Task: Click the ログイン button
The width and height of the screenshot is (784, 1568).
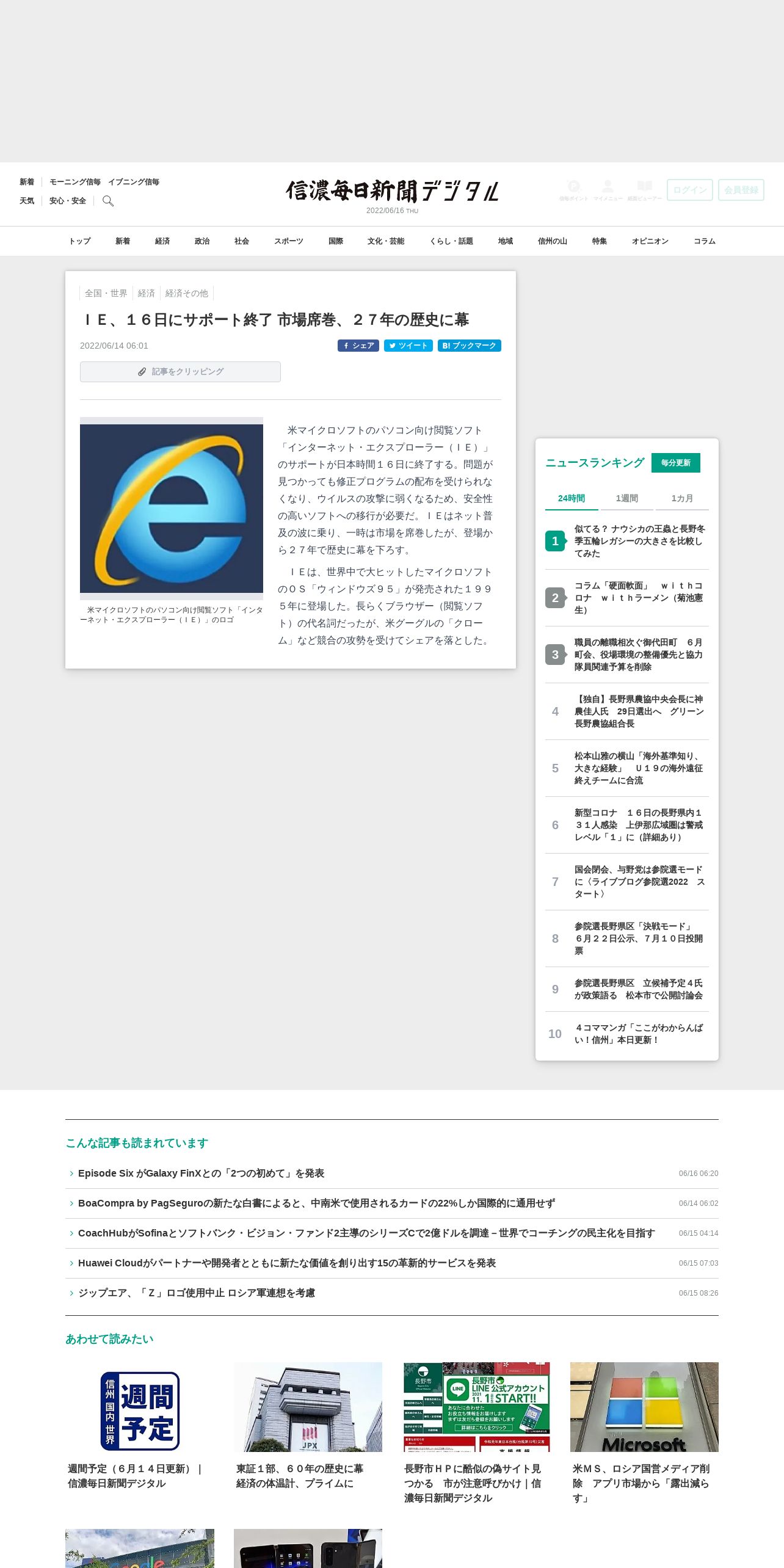Action: click(x=690, y=190)
